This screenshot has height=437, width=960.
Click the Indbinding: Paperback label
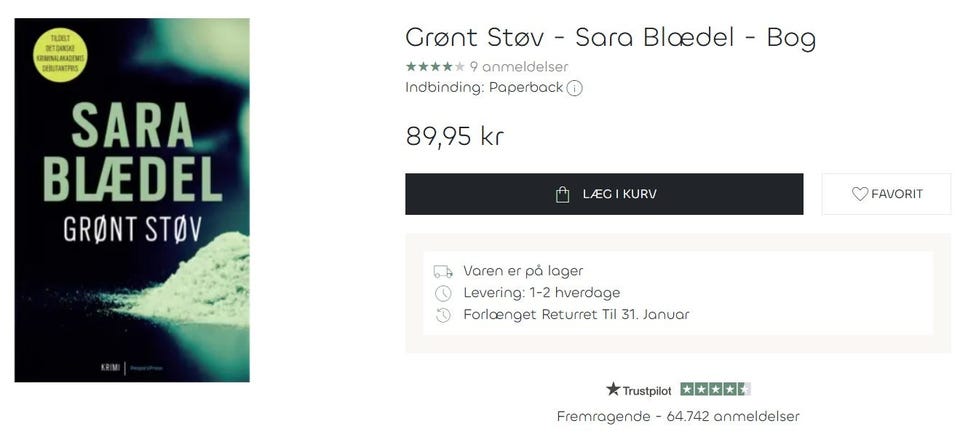tap(484, 88)
